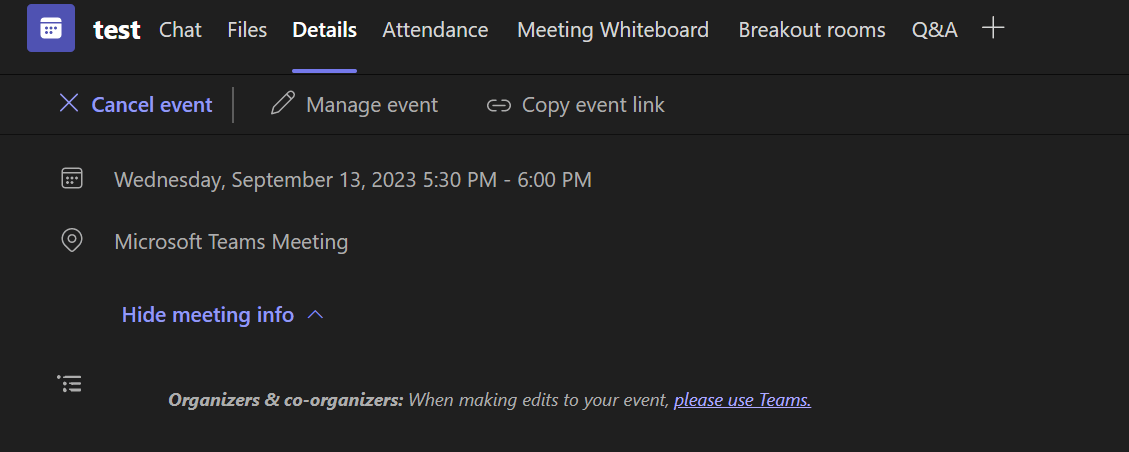Click the purple calendar meeting icon
Image resolution: width=1129 pixels, height=452 pixels.
click(50, 28)
